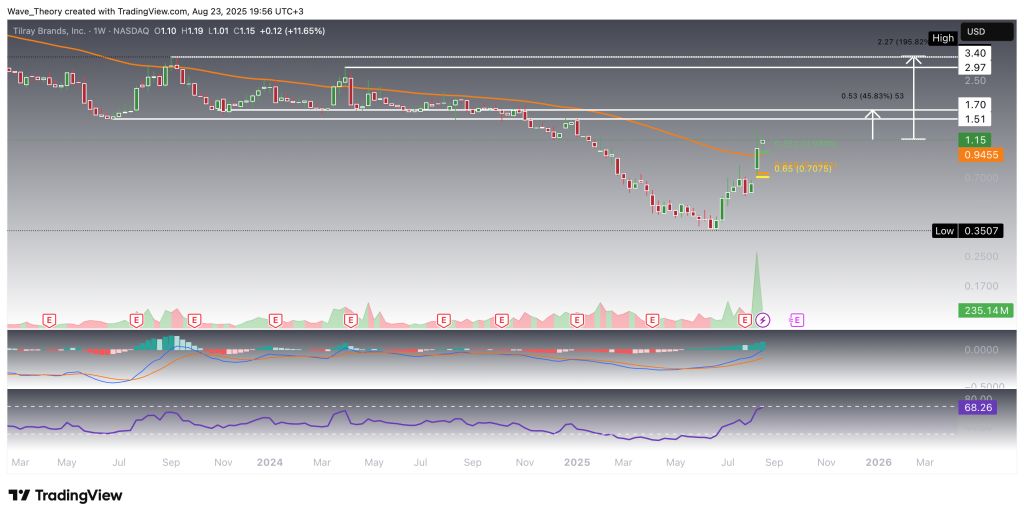
Task: Click the Tilray Brands, Inc. symbol title
Action: pos(52,31)
